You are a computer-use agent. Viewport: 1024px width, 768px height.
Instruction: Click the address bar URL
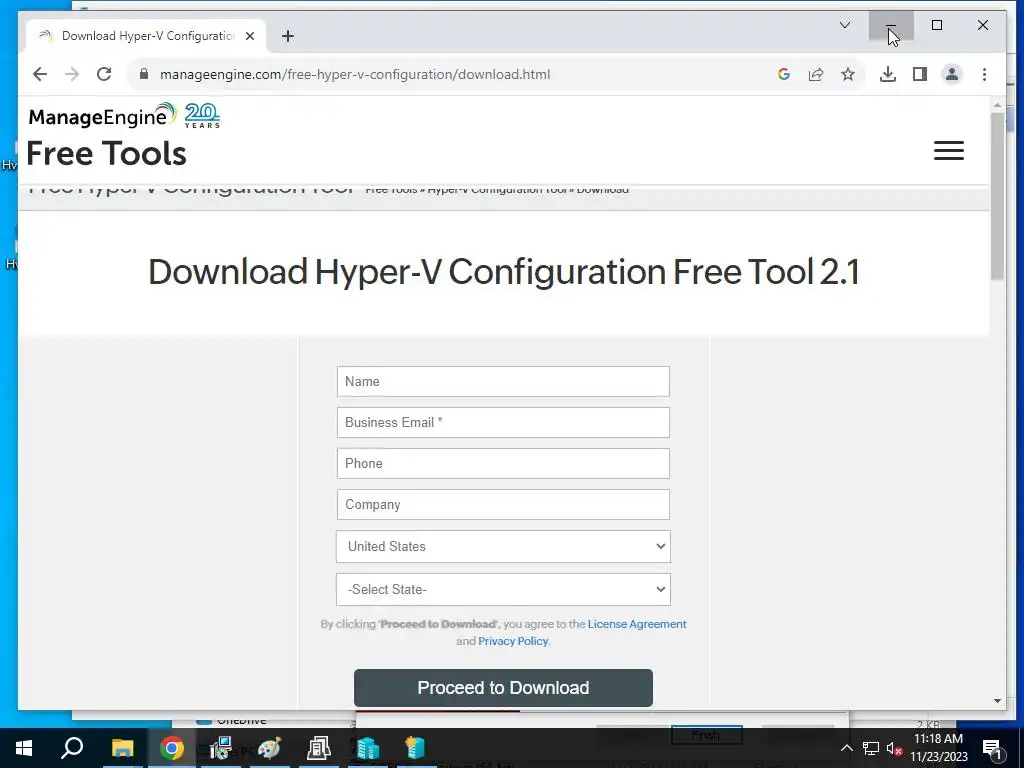(355, 74)
